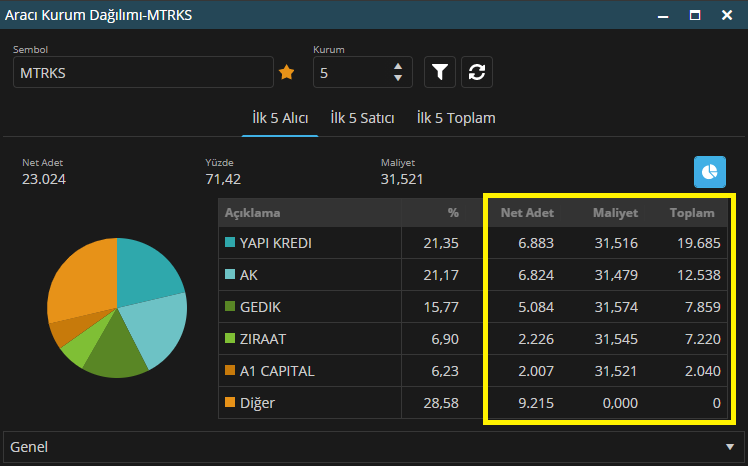Screen dimensions: 748x466
Task: Click percentage value 15,77
Action: (441, 307)
